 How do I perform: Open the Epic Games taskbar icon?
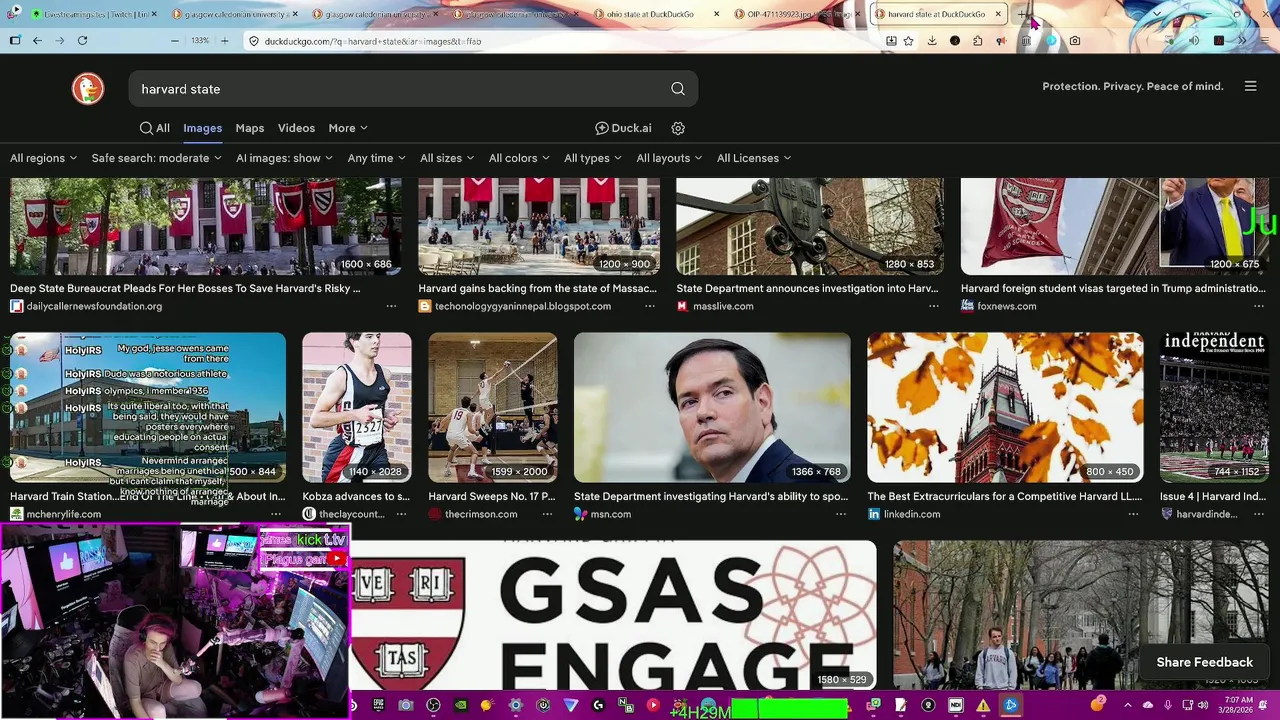click(378, 705)
